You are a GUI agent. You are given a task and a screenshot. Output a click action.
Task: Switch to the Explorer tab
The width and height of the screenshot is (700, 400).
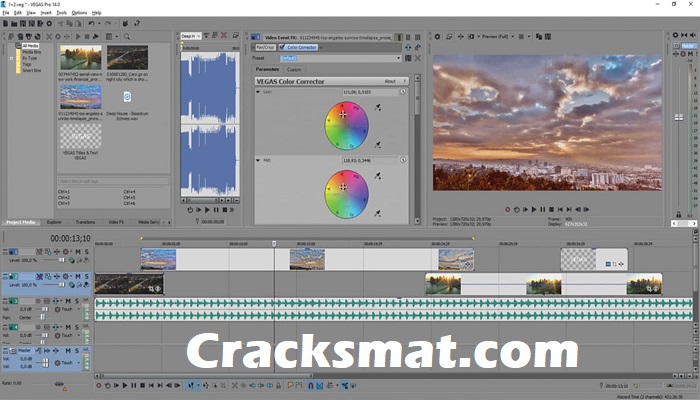pos(54,222)
